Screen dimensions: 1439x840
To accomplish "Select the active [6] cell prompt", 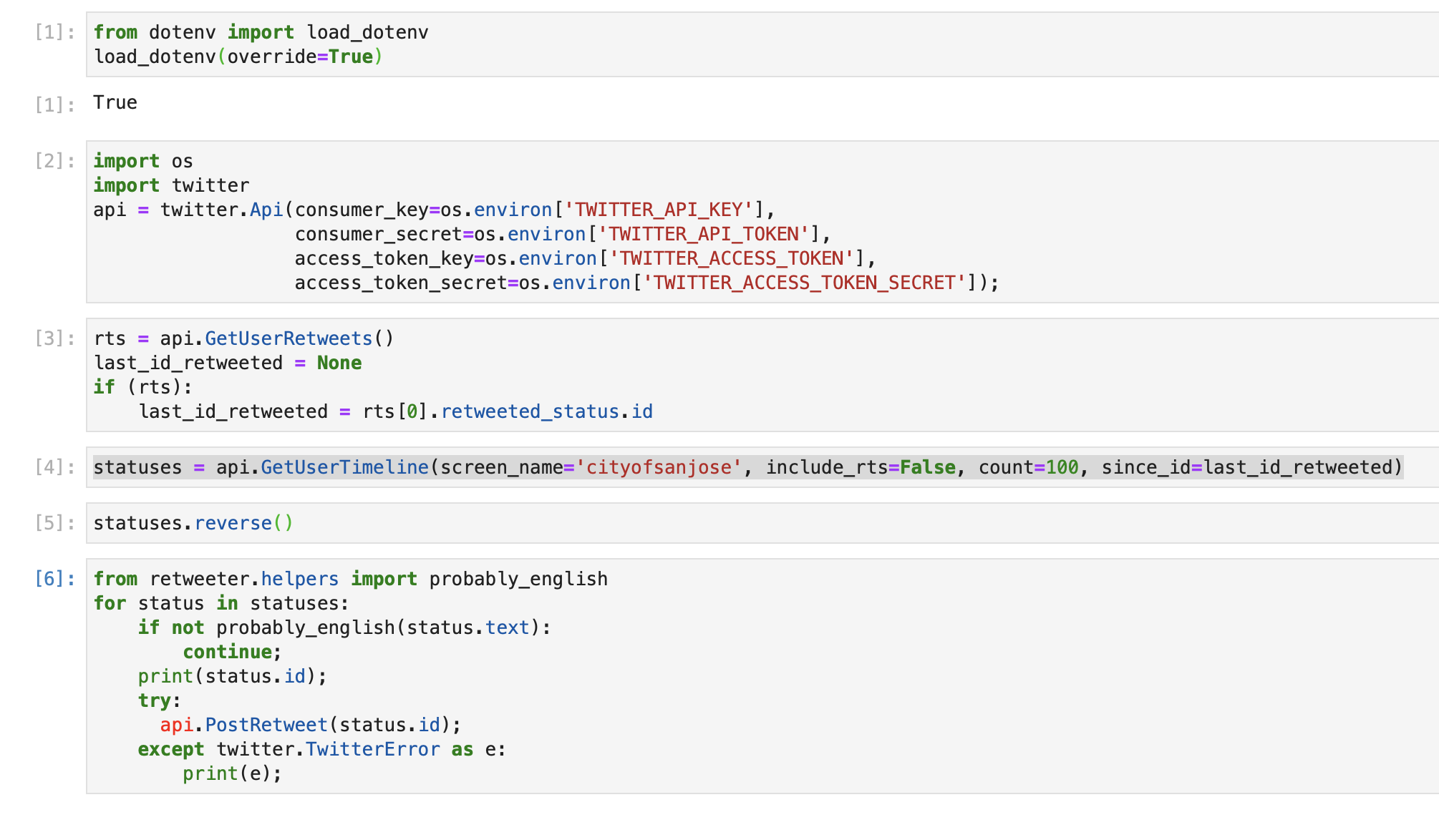I will pyautogui.click(x=54, y=579).
